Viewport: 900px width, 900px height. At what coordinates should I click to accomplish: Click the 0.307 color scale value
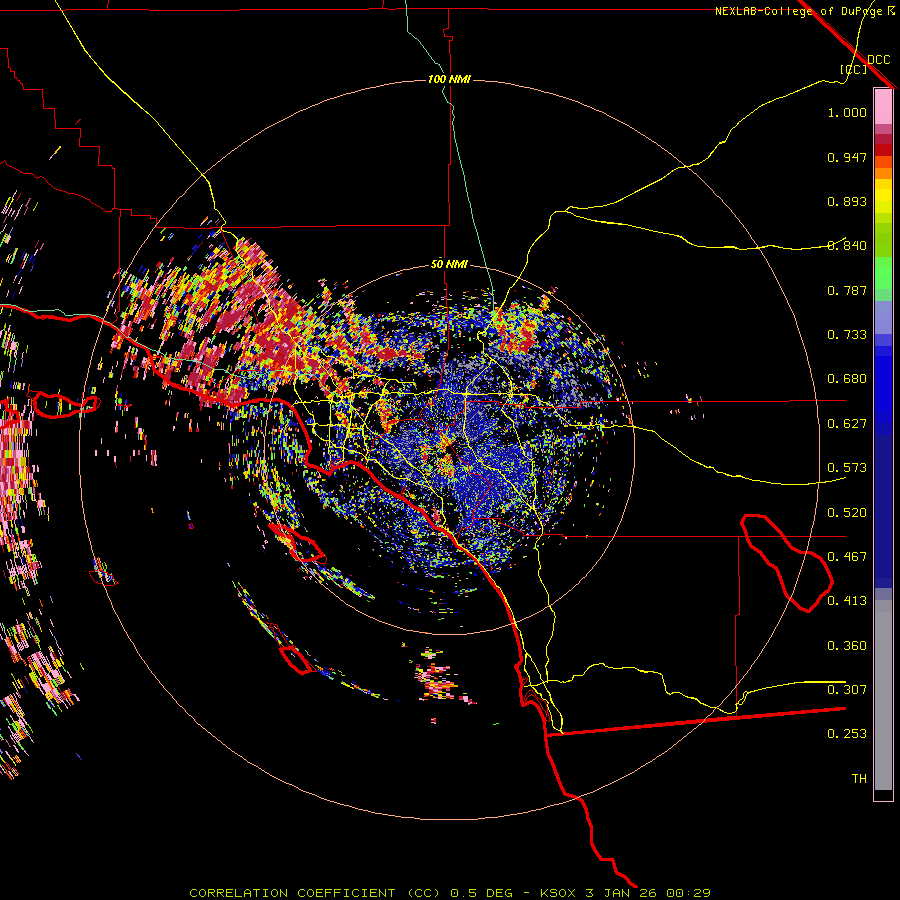pyautogui.click(x=847, y=690)
